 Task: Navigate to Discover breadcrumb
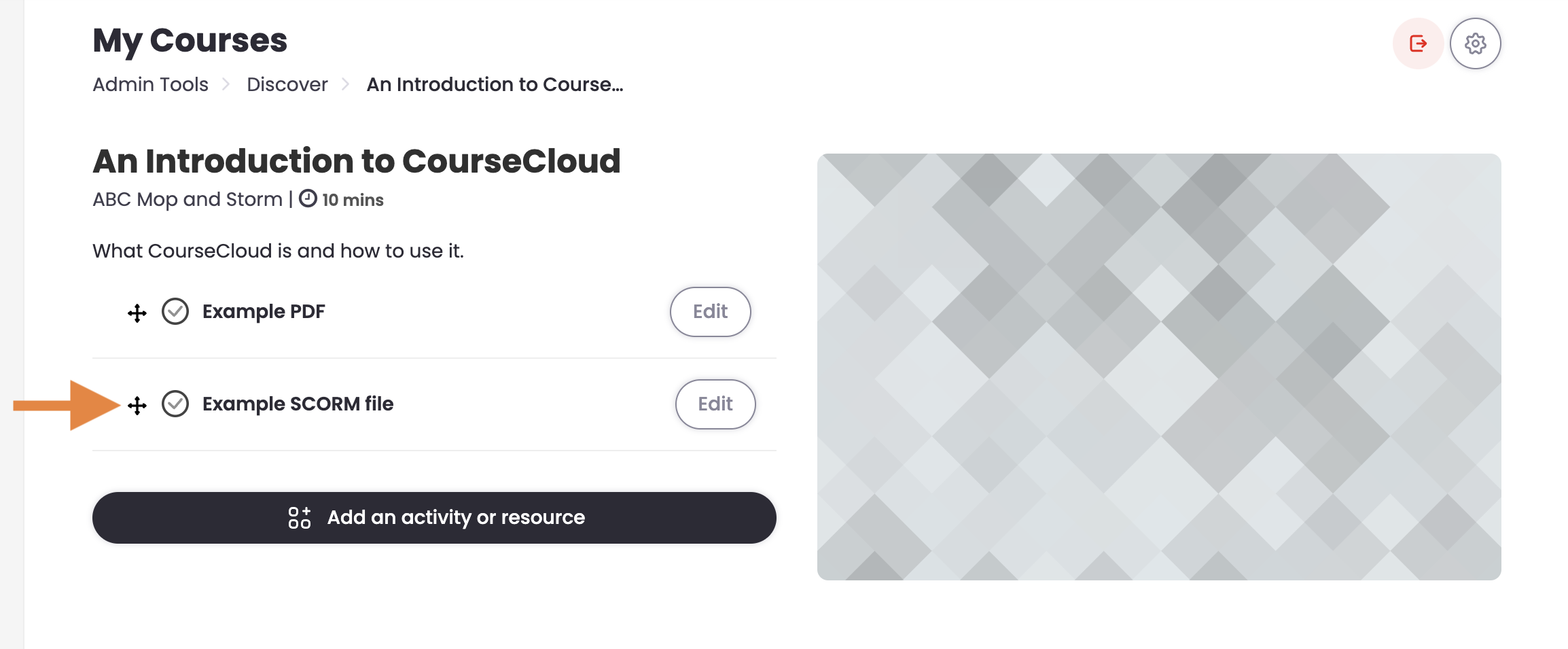coord(287,84)
